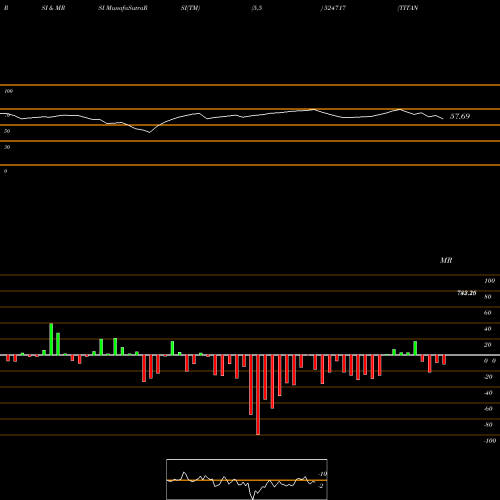Image resolution: width=500 pixels, height=500 pixels.
Task: Click the tallest green bar in the histogram
Action: click(x=51, y=339)
